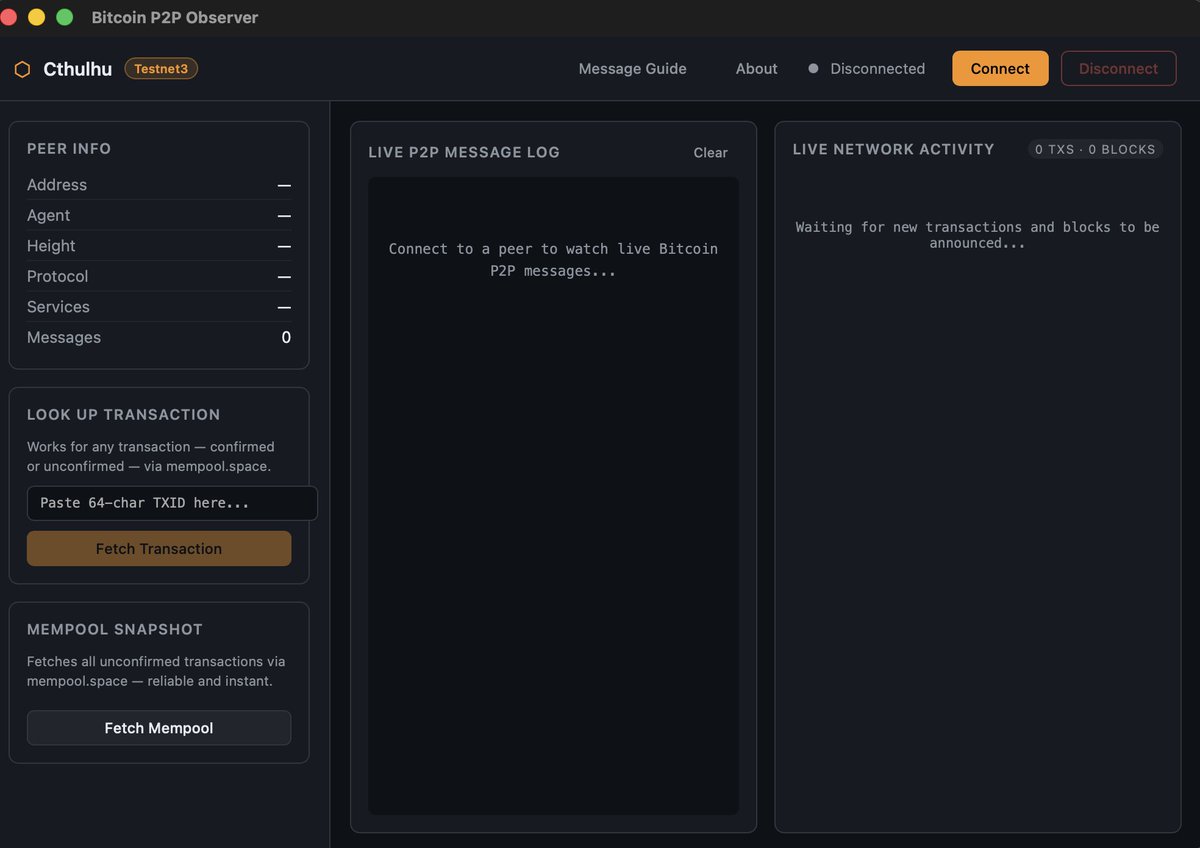The image size is (1200, 848).
Task: Click 'Connect to a peer to watch' placeholder text
Action: [553, 260]
